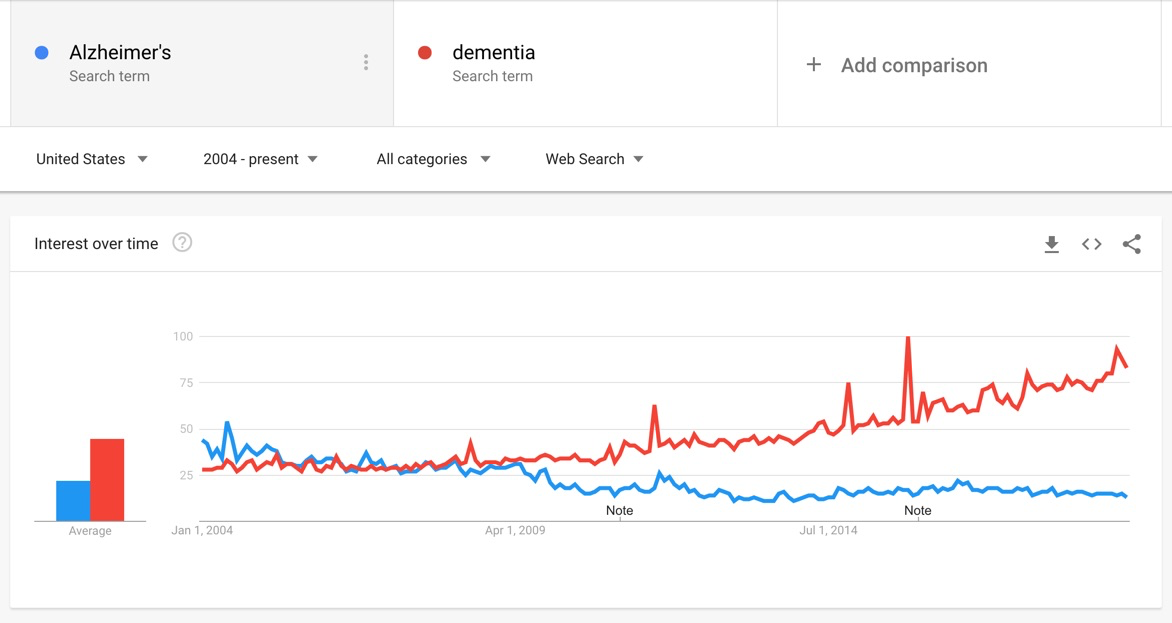Click the red Average bar

(x=107, y=480)
